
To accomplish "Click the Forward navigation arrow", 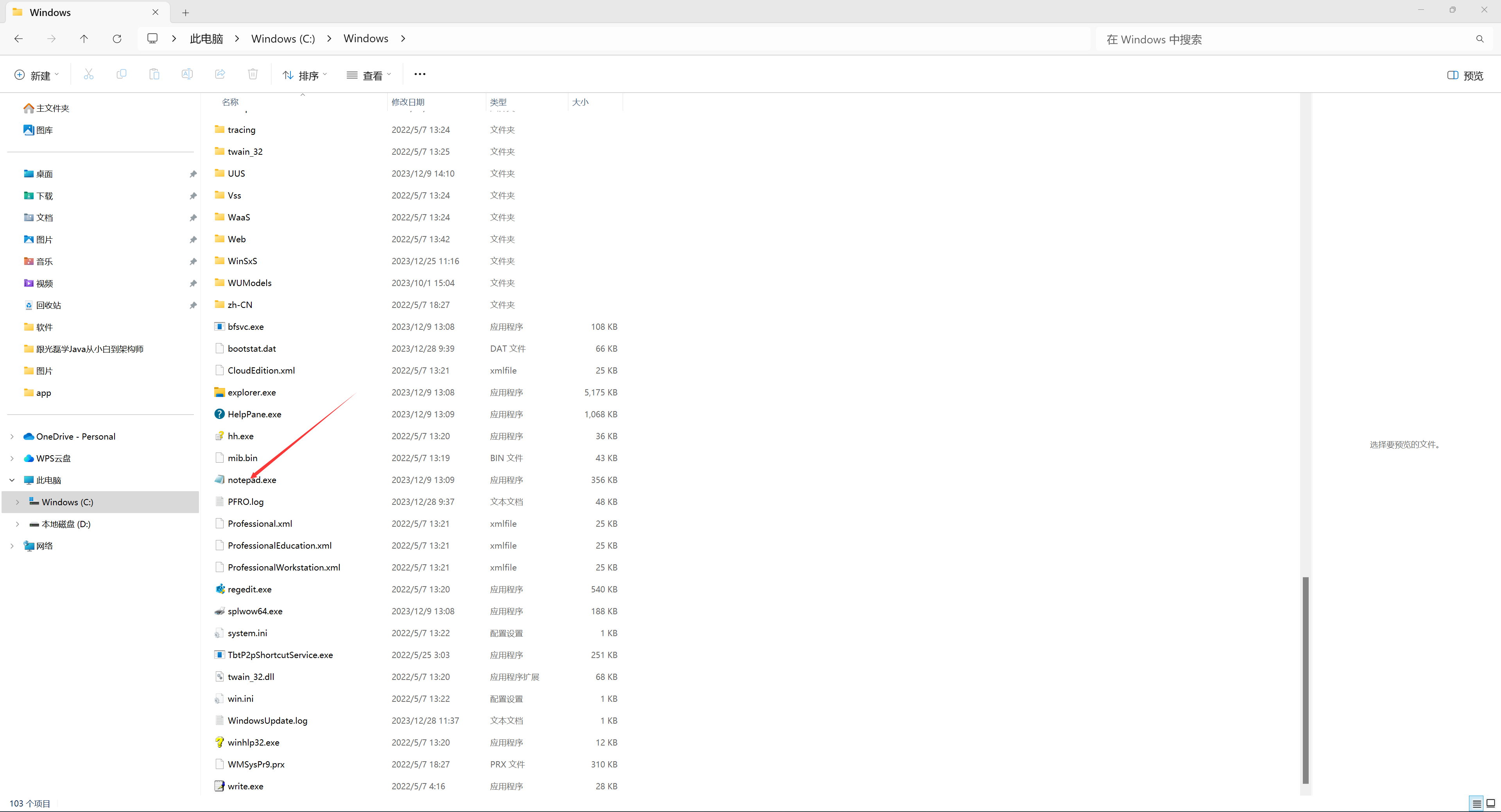I will pyautogui.click(x=52, y=38).
